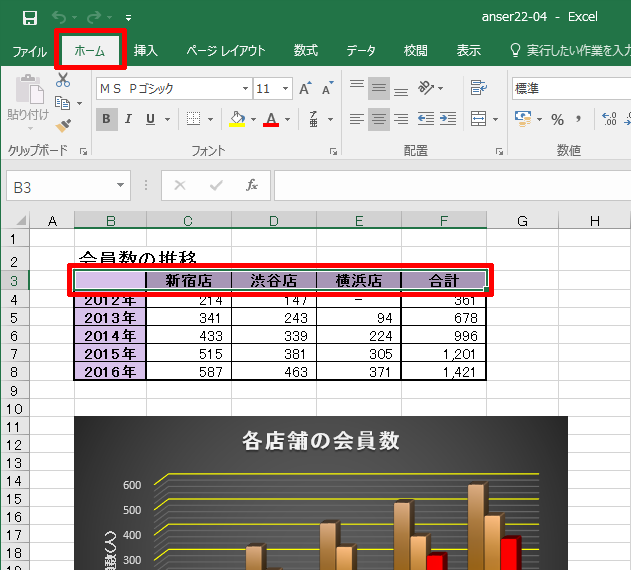The height and width of the screenshot is (570, 631).
Task: Select all cells with corner triangle
Action: point(20,221)
